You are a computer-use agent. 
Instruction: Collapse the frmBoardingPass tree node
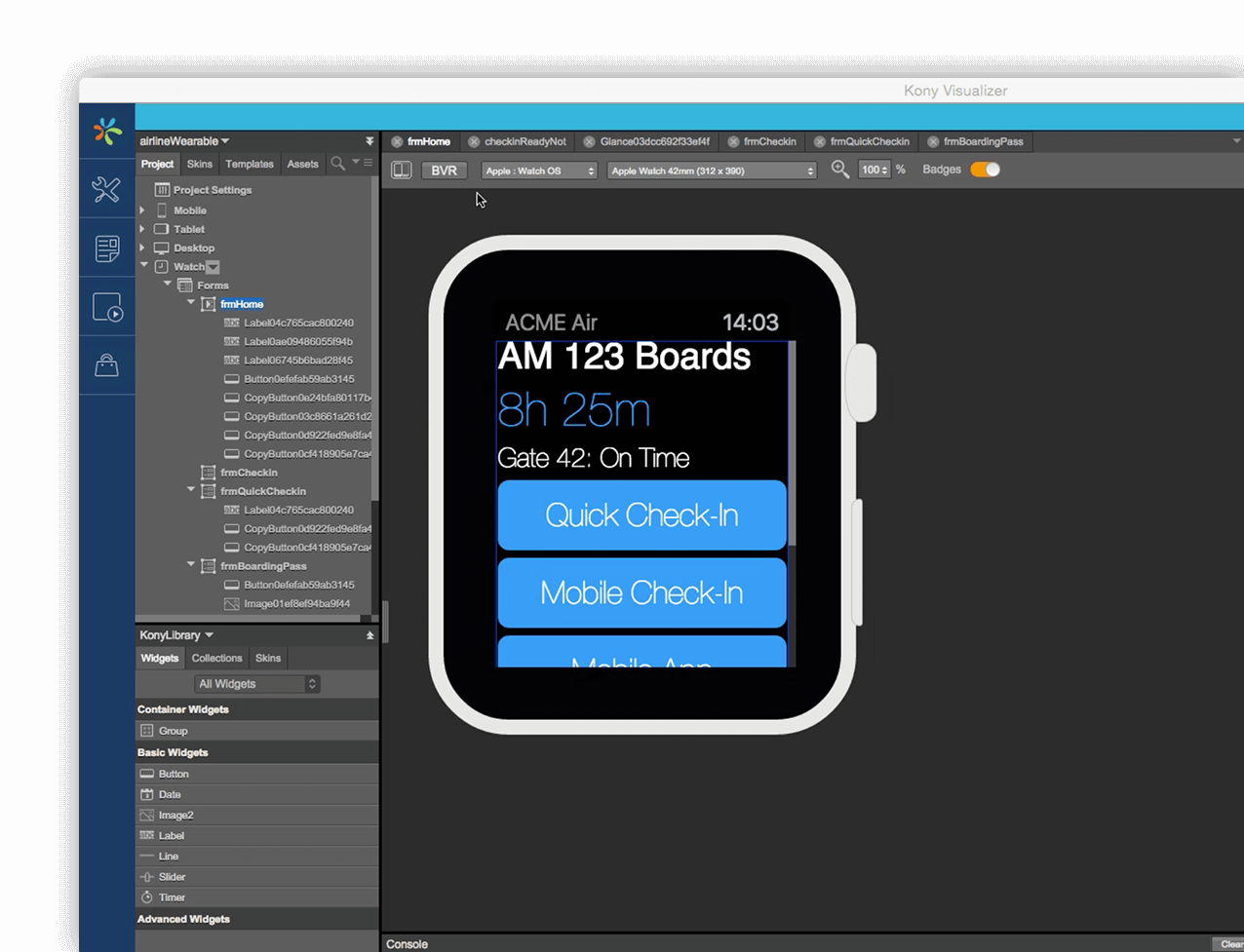pyautogui.click(x=191, y=565)
